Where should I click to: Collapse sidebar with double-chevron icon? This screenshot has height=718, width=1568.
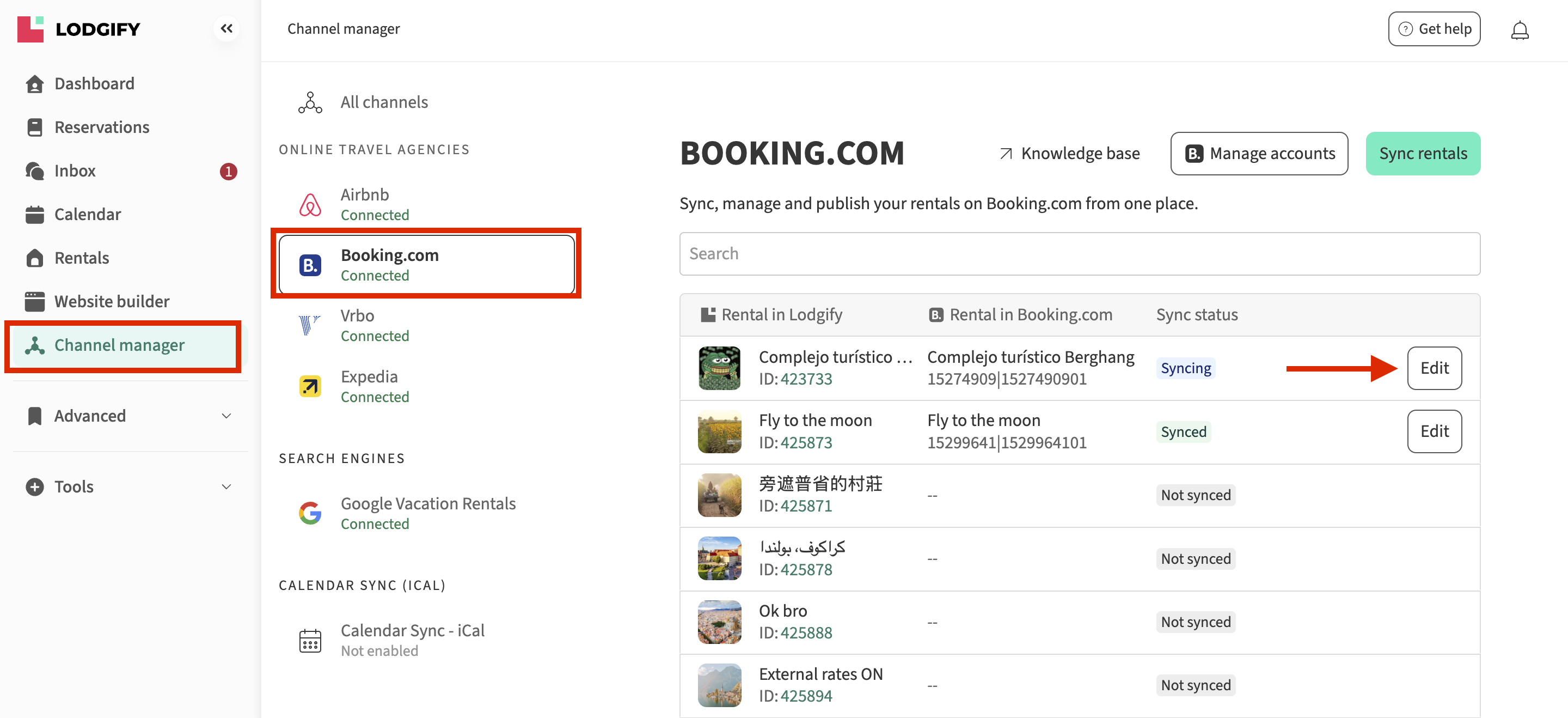pos(226,29)
